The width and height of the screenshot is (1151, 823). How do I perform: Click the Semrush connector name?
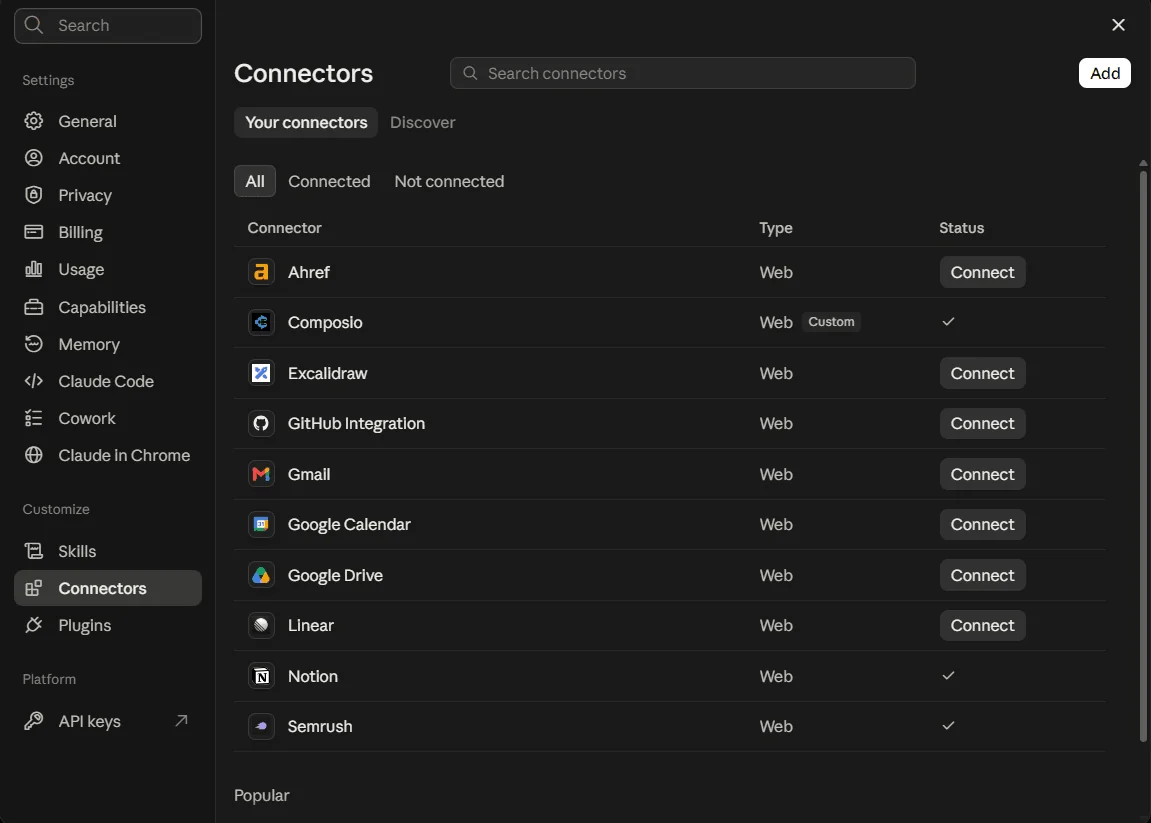click(x=320, y=726)
